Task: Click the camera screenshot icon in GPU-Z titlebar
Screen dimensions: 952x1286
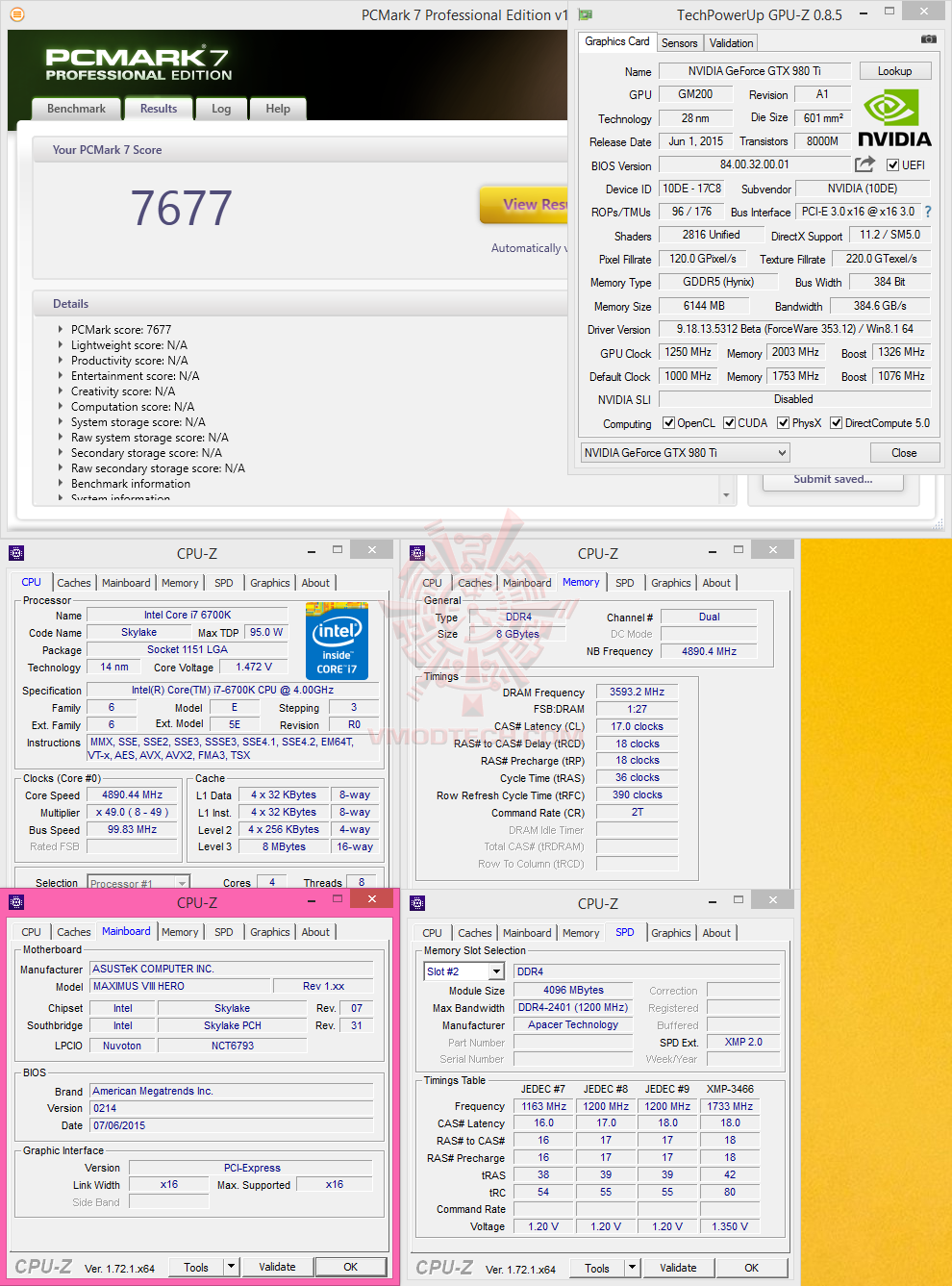Action: coord(927,38)
